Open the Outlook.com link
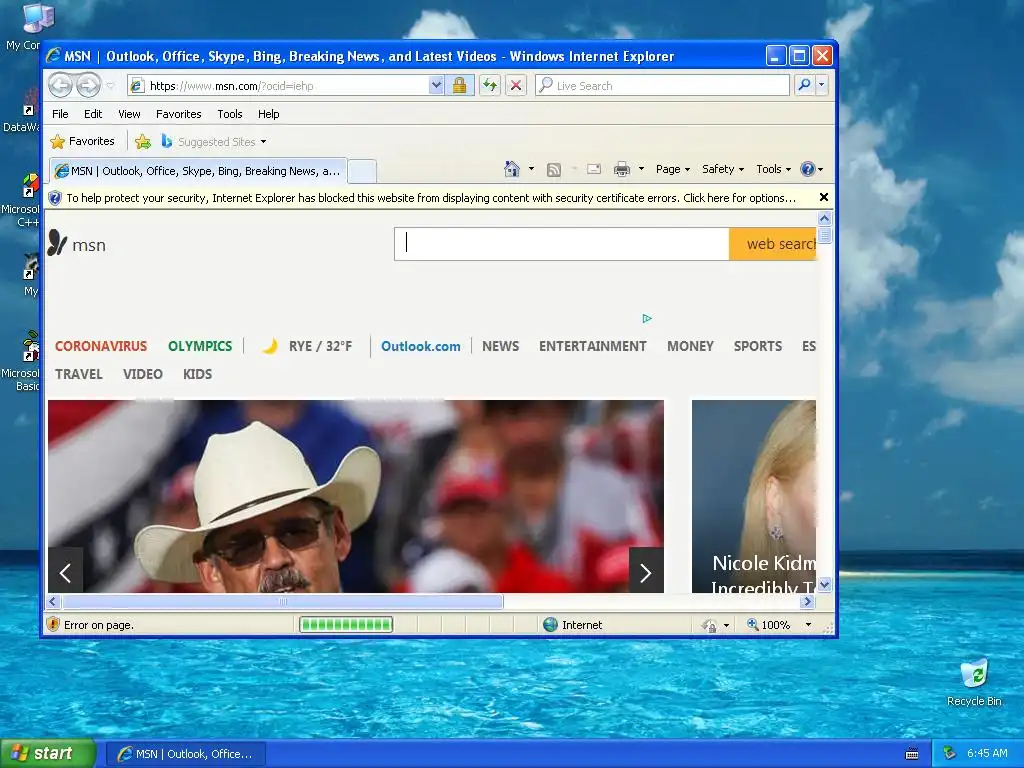The image size is (1024, 768). point(421,346)
